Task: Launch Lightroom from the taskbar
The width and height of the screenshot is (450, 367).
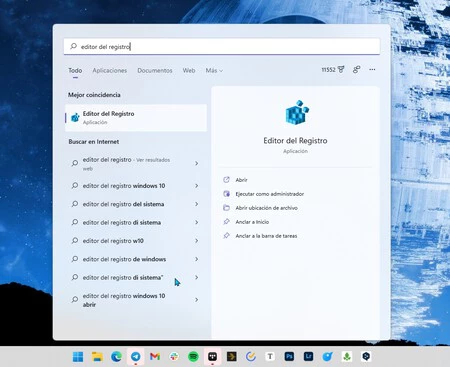Action: coord(308,357)
